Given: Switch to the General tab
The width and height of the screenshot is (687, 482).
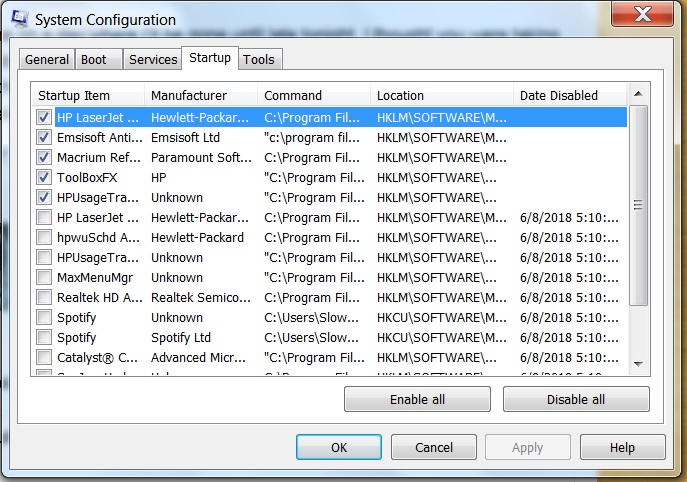Looking at the screenshot, I should pyautogui.click(x=47, y=59).
